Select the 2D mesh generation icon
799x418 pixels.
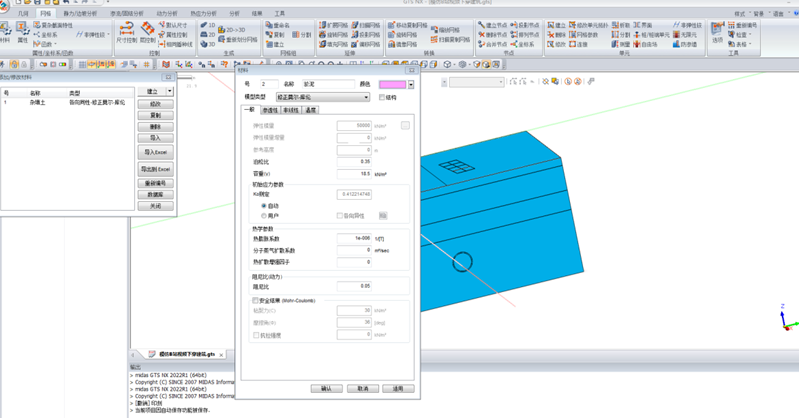point(208,35)
